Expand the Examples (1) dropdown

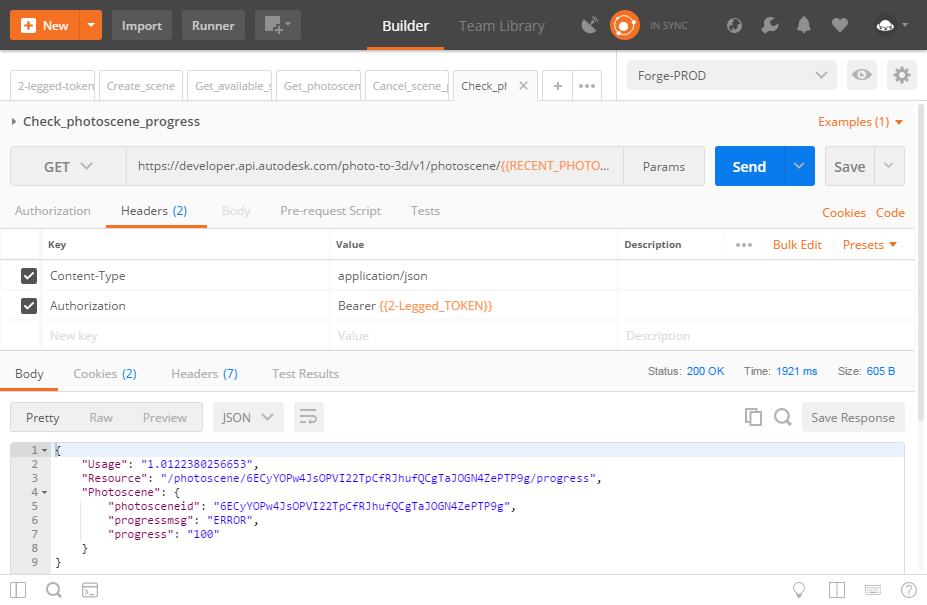[x=860, y=122]
